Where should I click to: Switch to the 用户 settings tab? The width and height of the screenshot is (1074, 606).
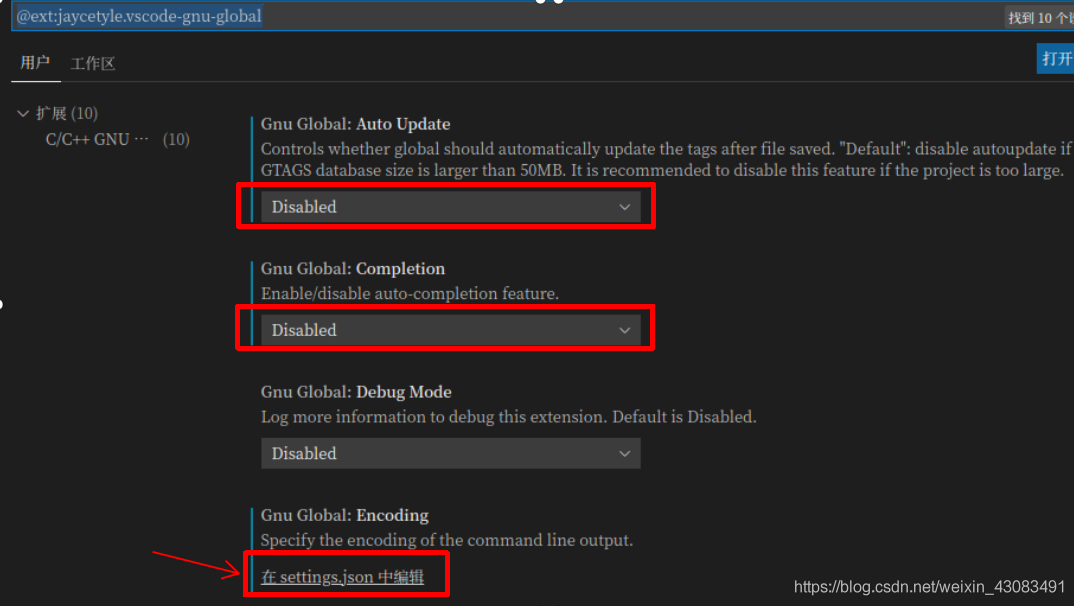tap(35, 63)
